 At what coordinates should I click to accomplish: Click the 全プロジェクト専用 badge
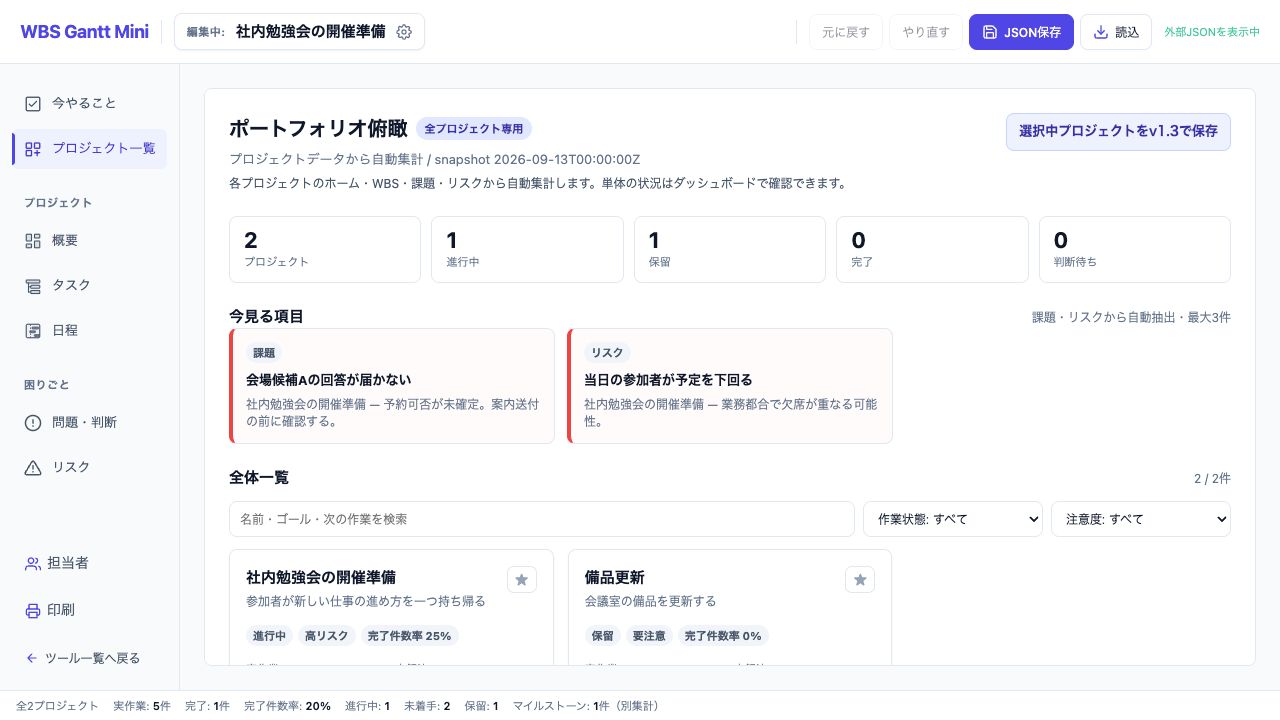click(x=474, y=129)
